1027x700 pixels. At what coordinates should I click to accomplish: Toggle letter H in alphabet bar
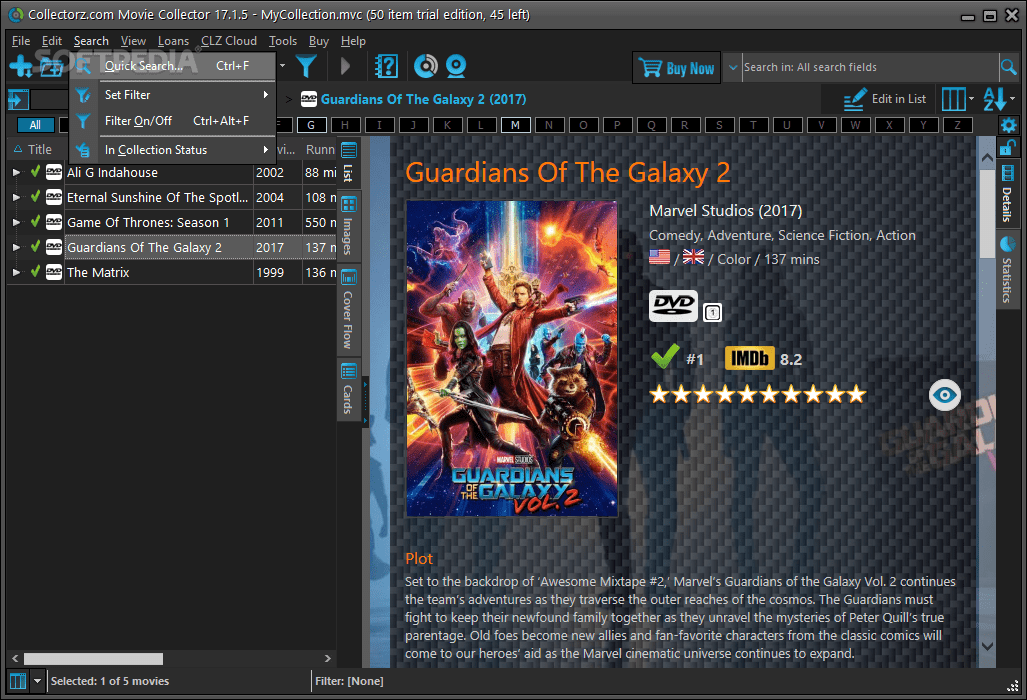[x=345, y=125]
